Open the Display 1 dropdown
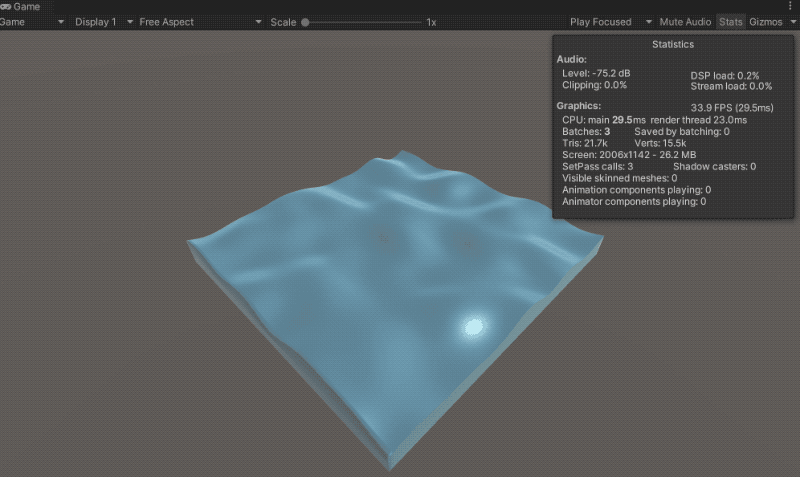Image resolution: width=800 pixels, height=477 pixels. [104, 22]
